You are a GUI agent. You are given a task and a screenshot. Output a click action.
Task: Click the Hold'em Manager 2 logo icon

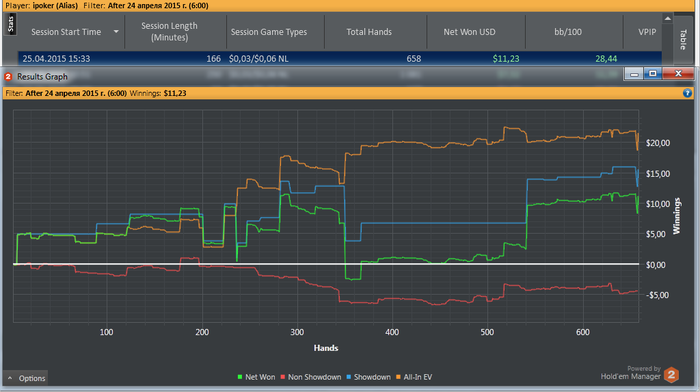671,375
